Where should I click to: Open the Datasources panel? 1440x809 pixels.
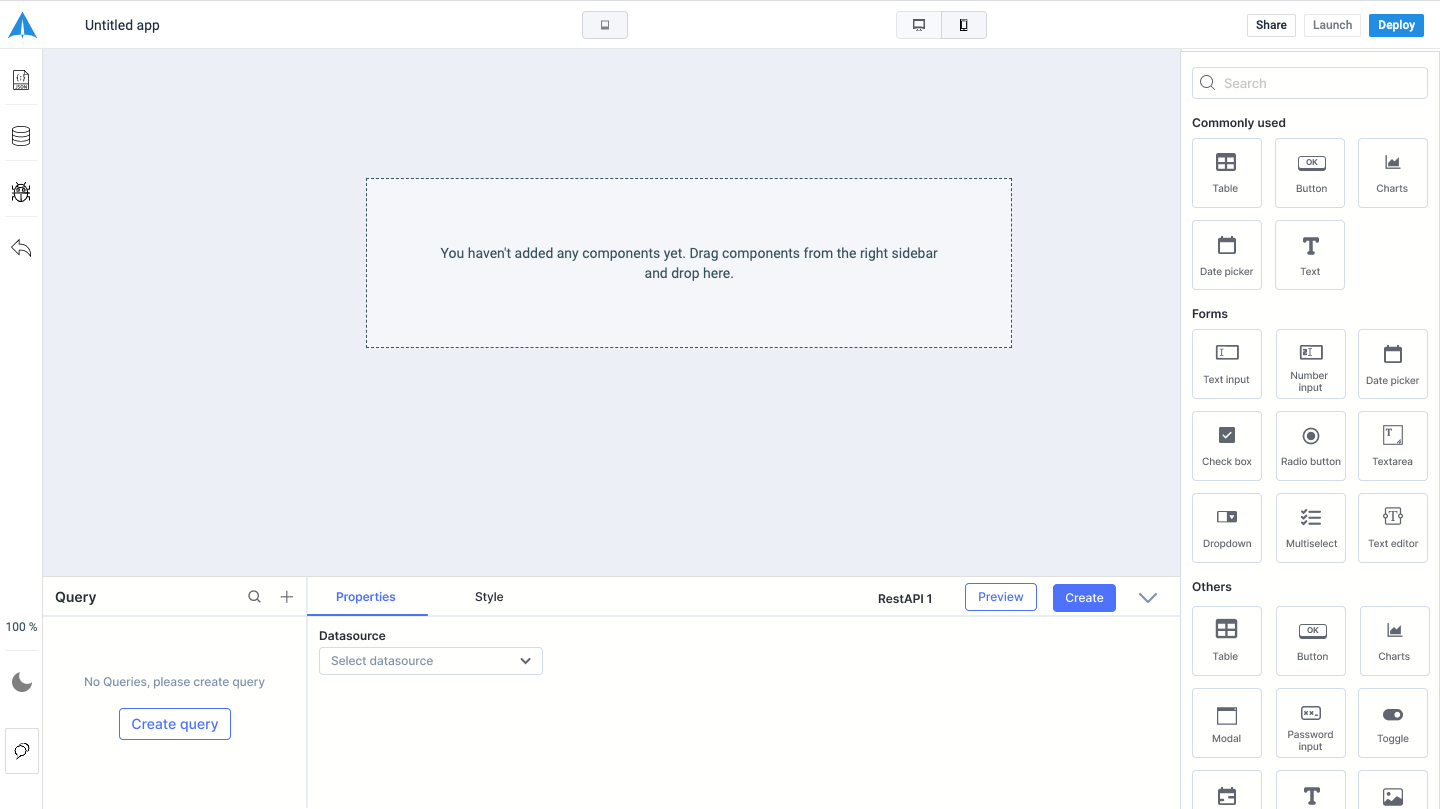coord(20,135)
